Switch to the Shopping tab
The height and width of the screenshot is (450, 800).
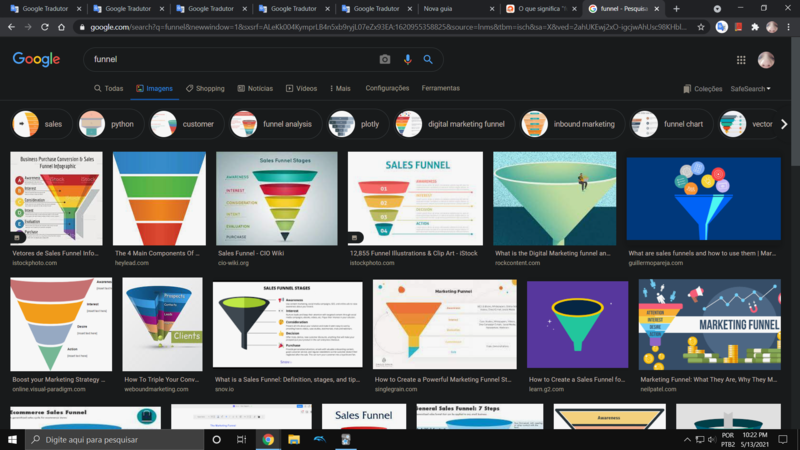click(205, 88)
